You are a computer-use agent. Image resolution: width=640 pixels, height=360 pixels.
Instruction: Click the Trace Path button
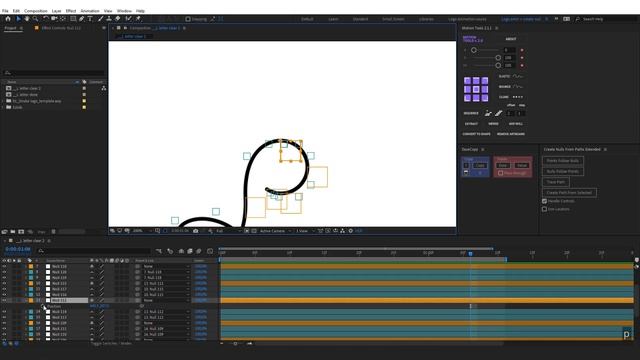[556, 182]
